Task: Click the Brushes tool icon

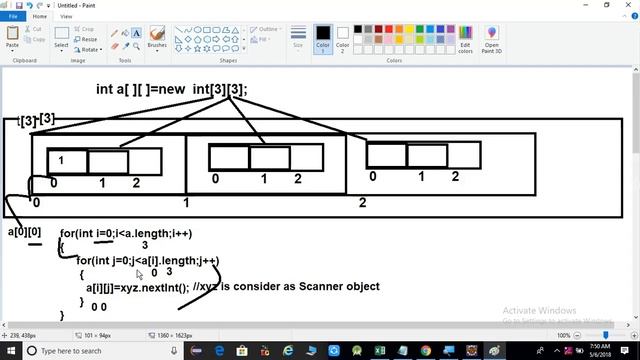Action: [157, 33]
